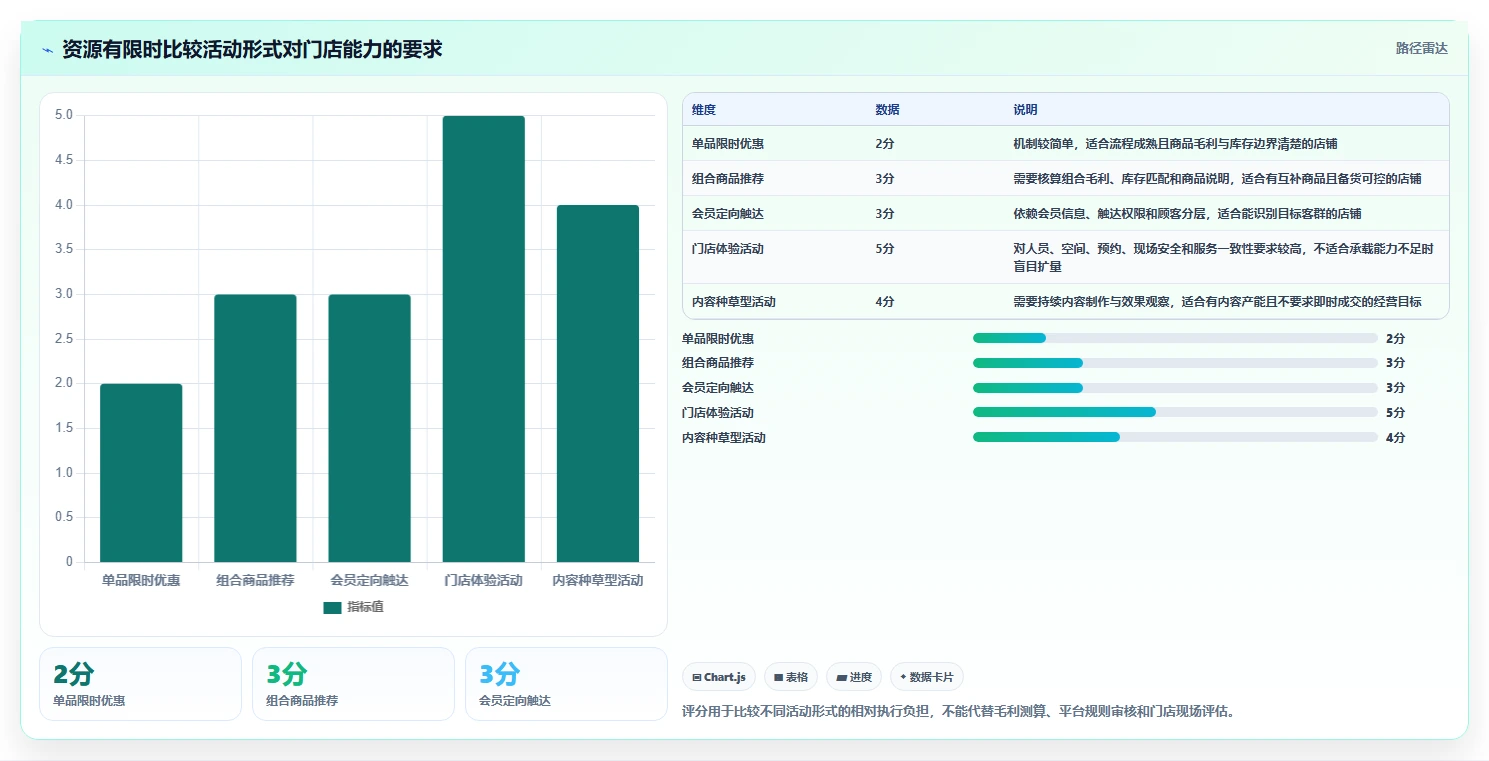Click 单品限时优惠 in the table's 维度 column
This screenshot has height=761, width=1489.
(x=728, y=144)
